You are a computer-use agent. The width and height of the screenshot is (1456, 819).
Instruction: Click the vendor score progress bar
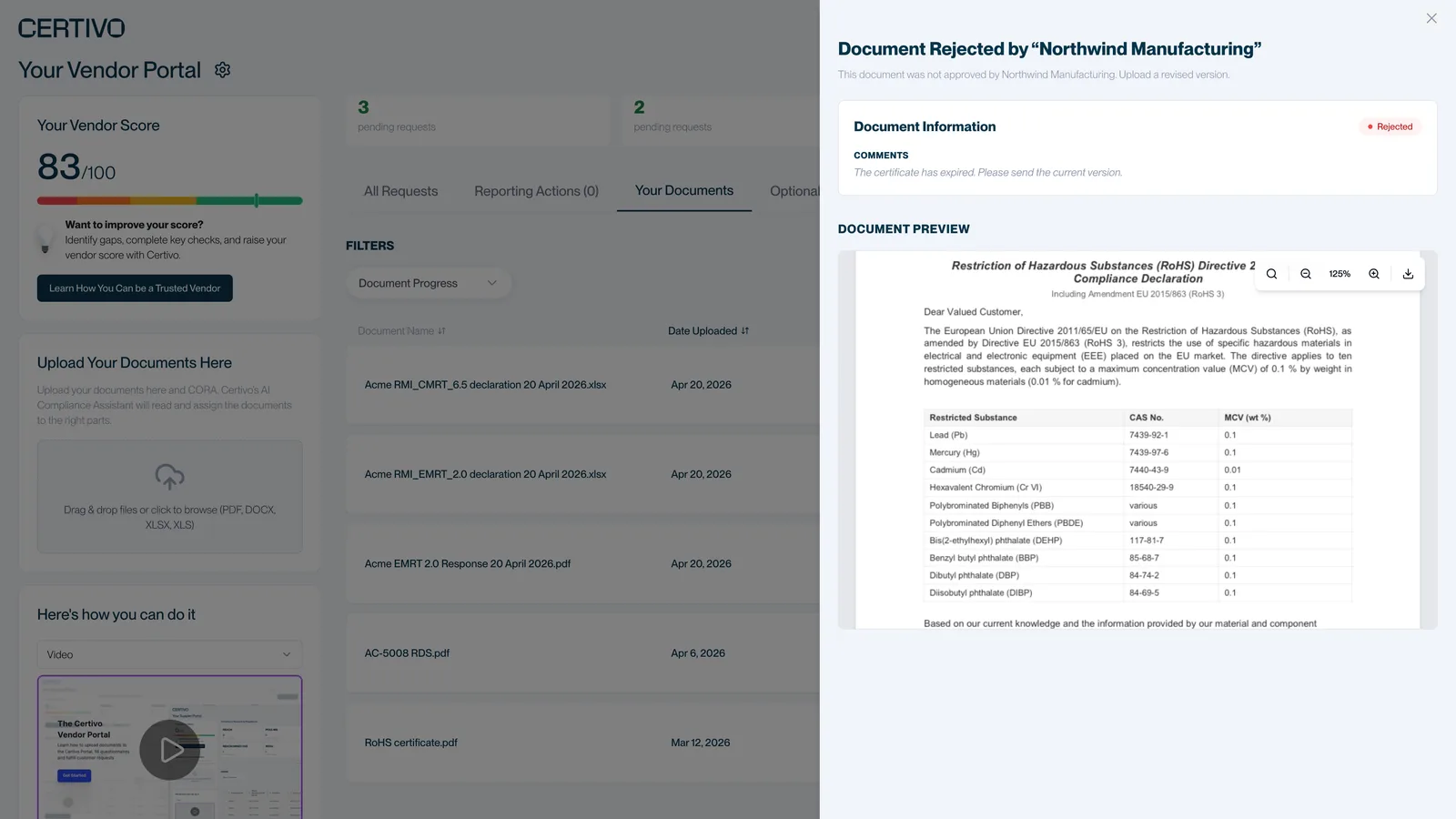tap(170, 200)
